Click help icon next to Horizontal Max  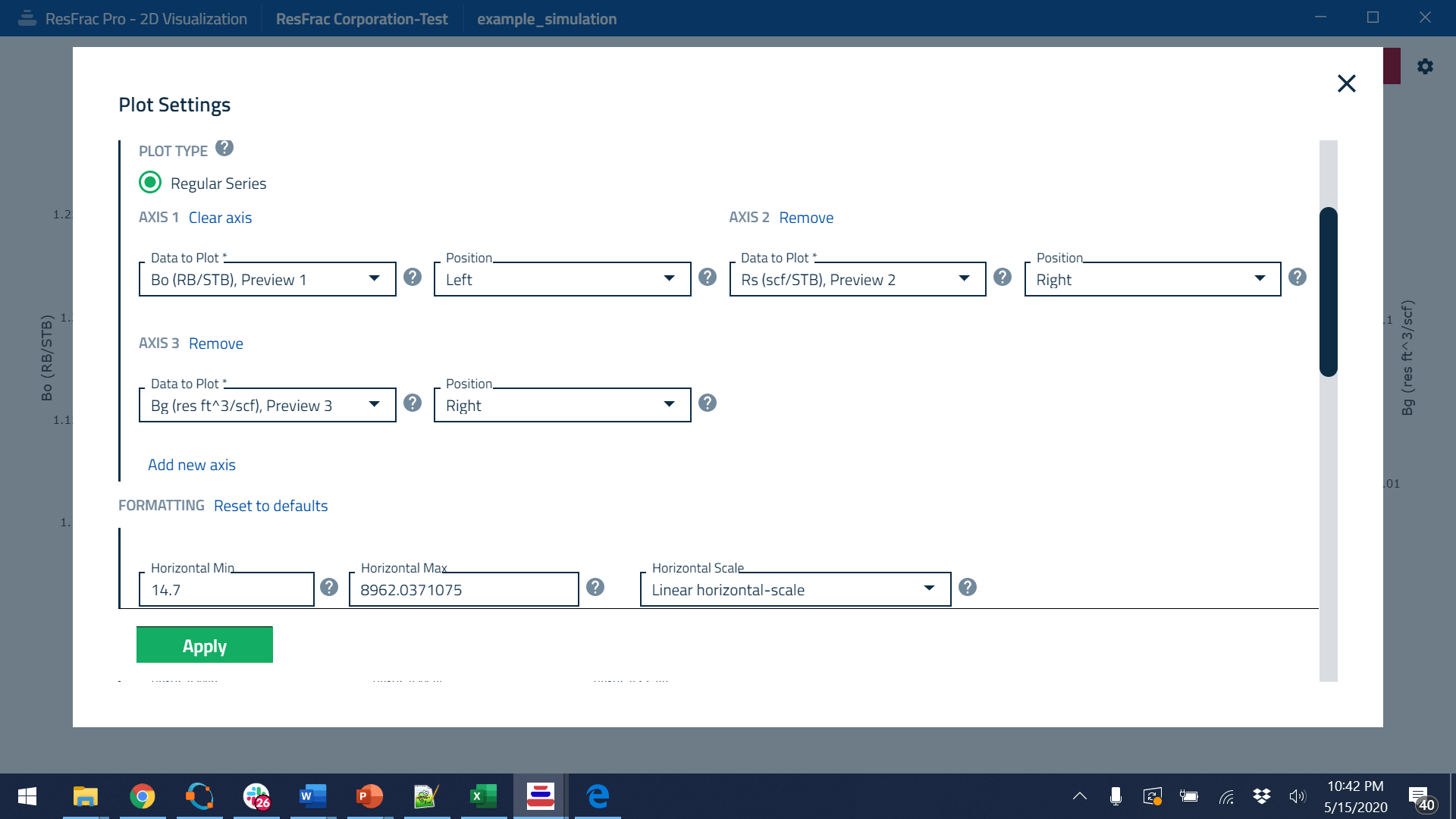[x=595, y=588]
